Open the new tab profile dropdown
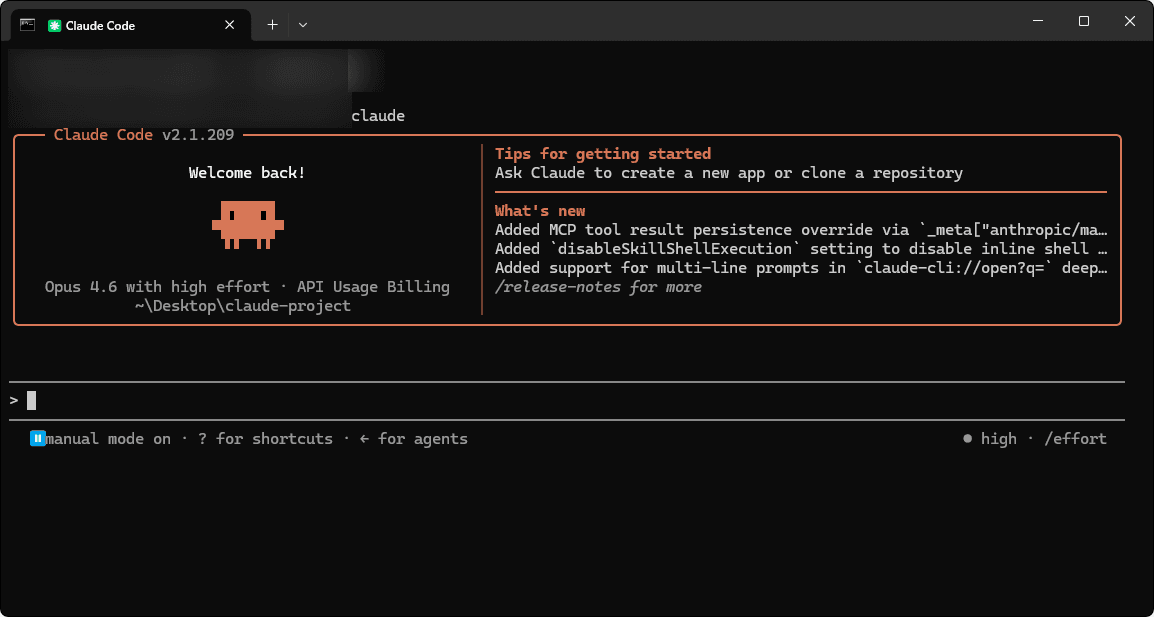 302,25
